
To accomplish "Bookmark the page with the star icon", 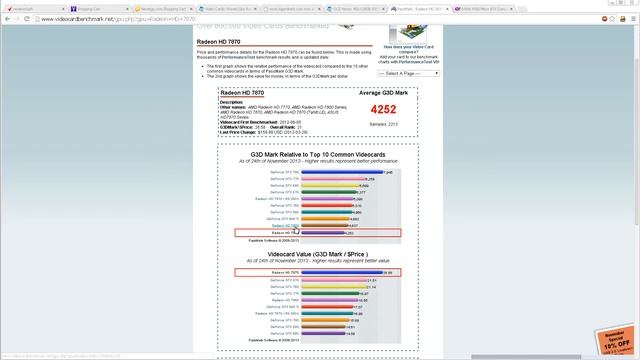I will point(612,19).
